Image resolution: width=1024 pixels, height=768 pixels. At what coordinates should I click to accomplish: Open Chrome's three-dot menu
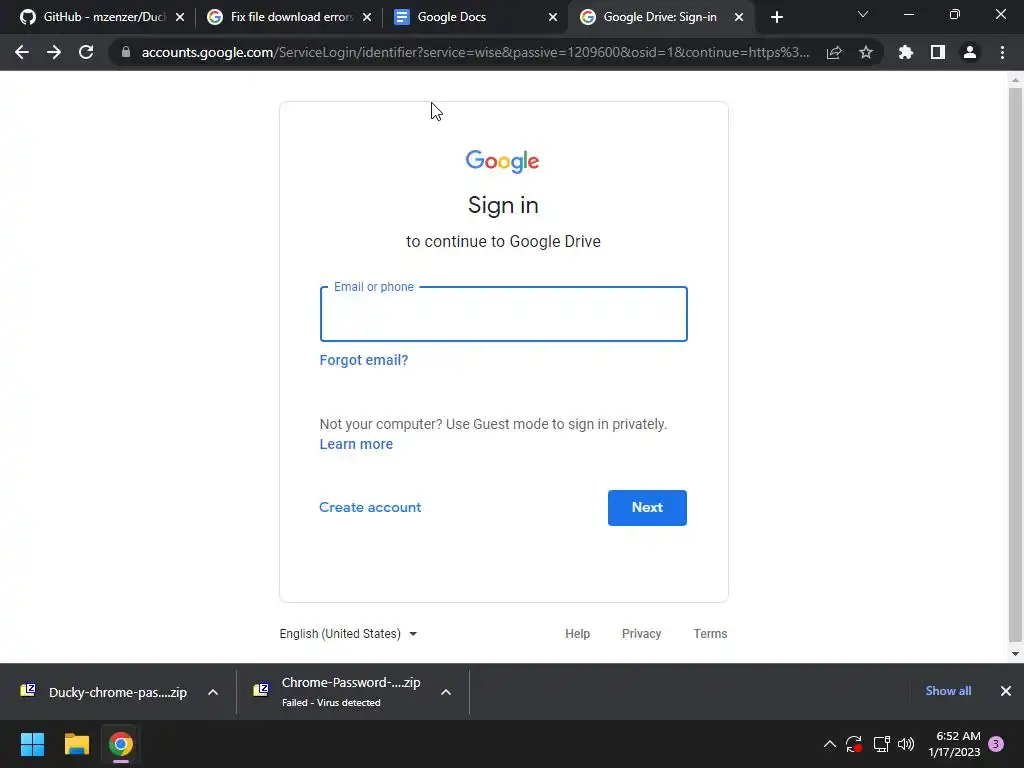(x=1002, y=52)
